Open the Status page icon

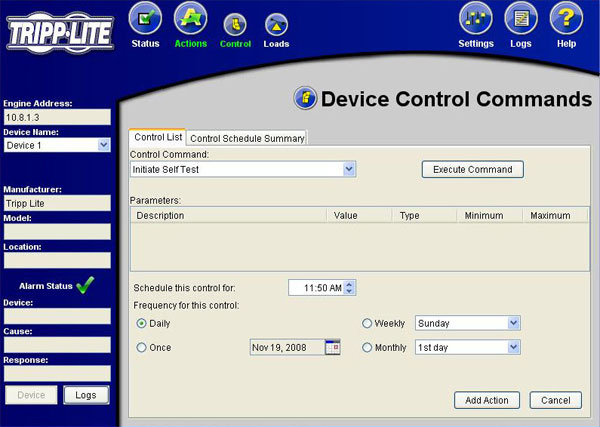[x=146, y=20]
